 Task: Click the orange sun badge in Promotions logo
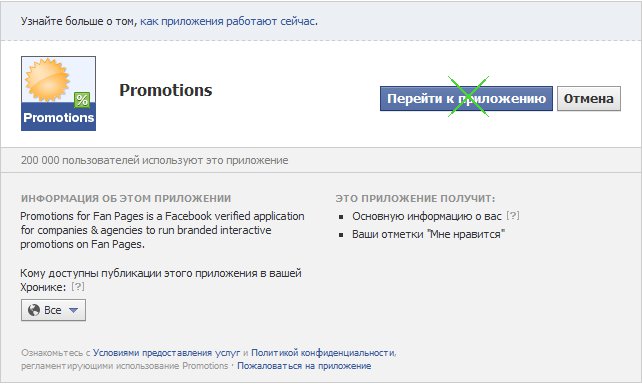(47, 80)
